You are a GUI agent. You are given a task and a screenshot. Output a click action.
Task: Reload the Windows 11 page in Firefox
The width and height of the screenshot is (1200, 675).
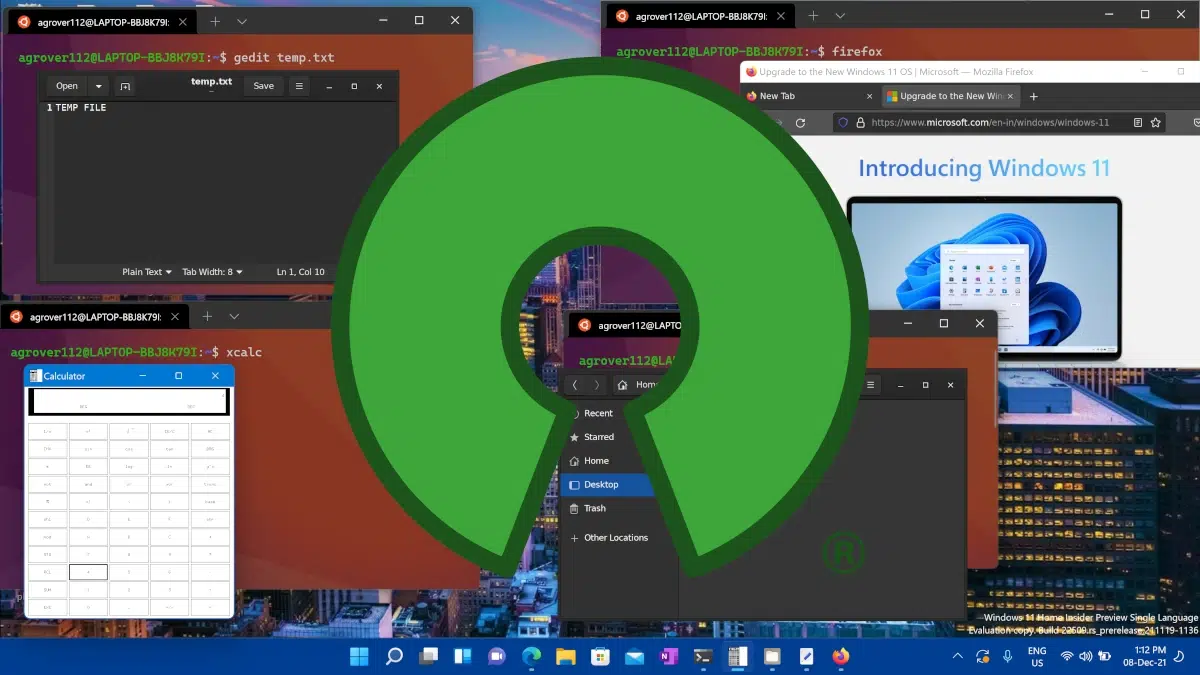pyautogui.click(x=803, y=122)
